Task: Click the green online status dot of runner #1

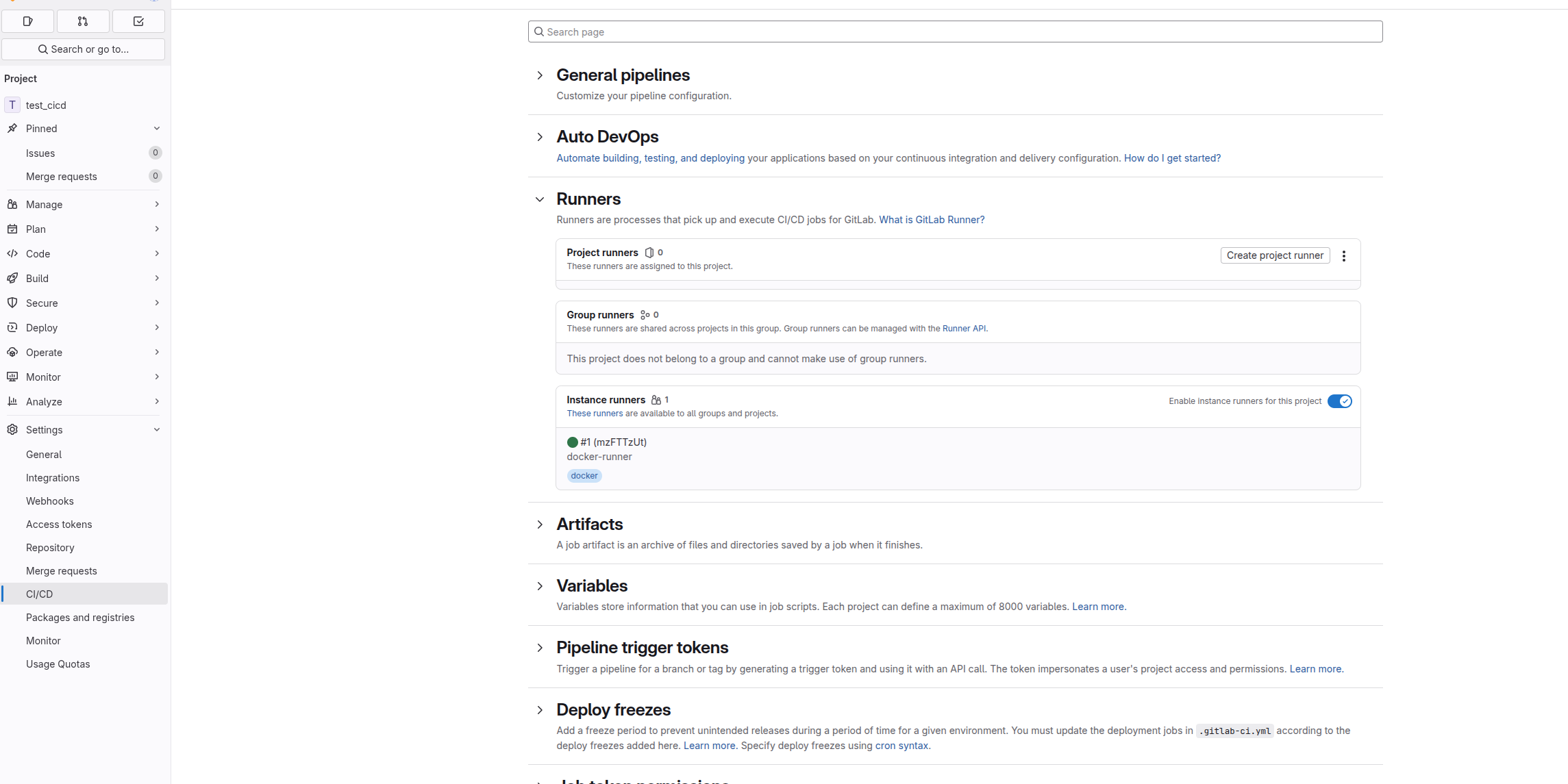Action: pyautogui.click(x=573, y=442)
